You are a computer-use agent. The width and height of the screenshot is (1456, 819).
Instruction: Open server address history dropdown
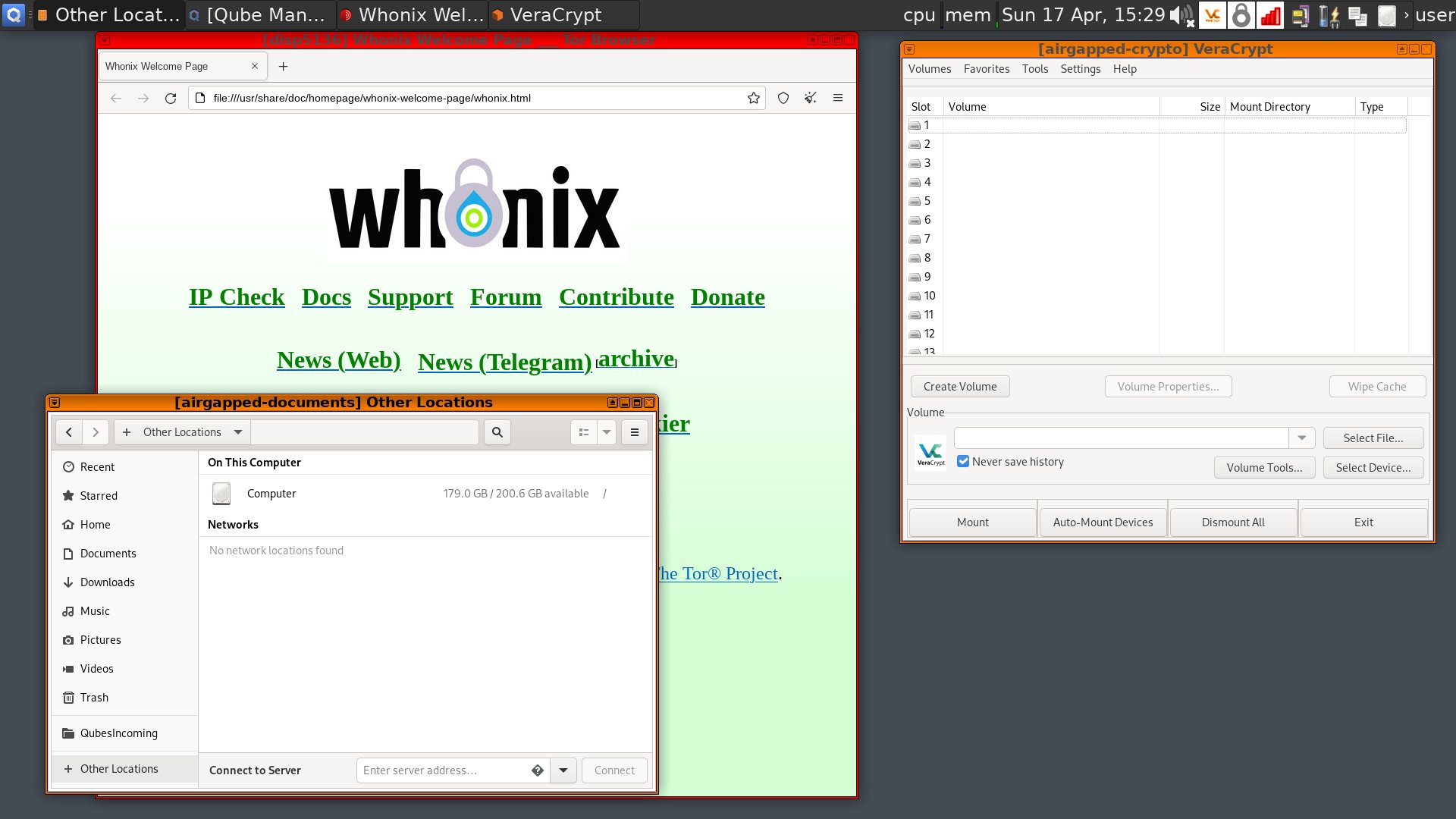pyautogui.click(x=563, y=770)
